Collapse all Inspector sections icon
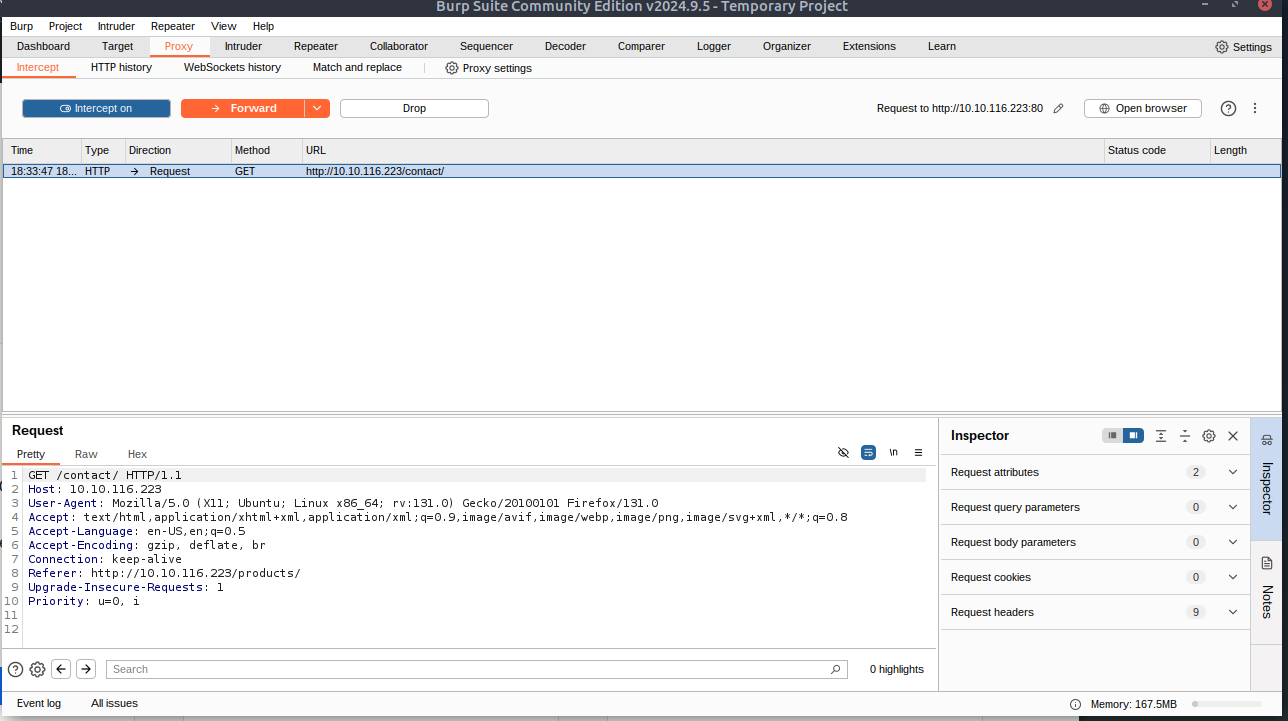Viewport: 1288px width, 721px height. 1185,435
